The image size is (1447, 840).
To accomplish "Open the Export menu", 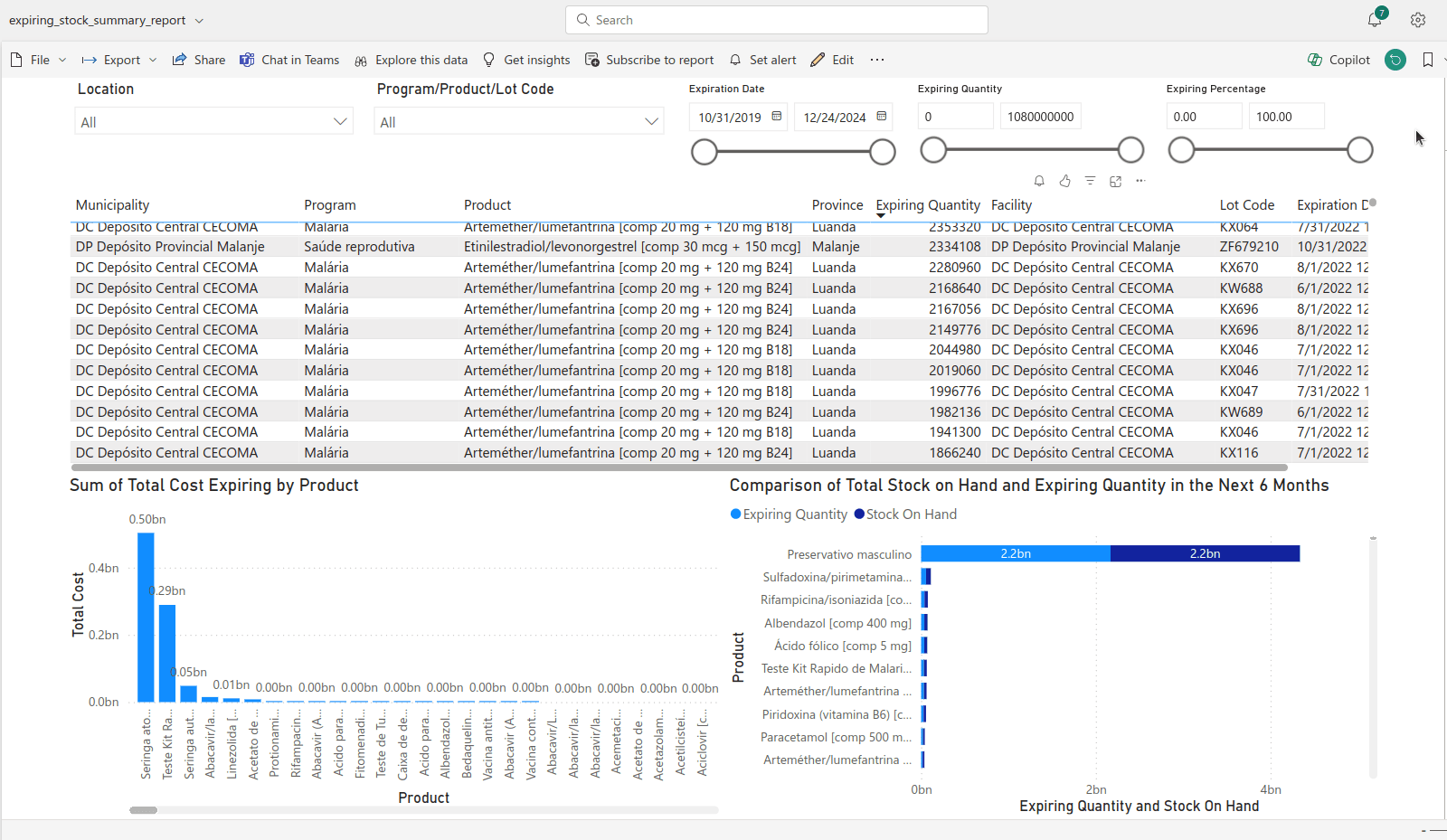I will tap(119, 60).
